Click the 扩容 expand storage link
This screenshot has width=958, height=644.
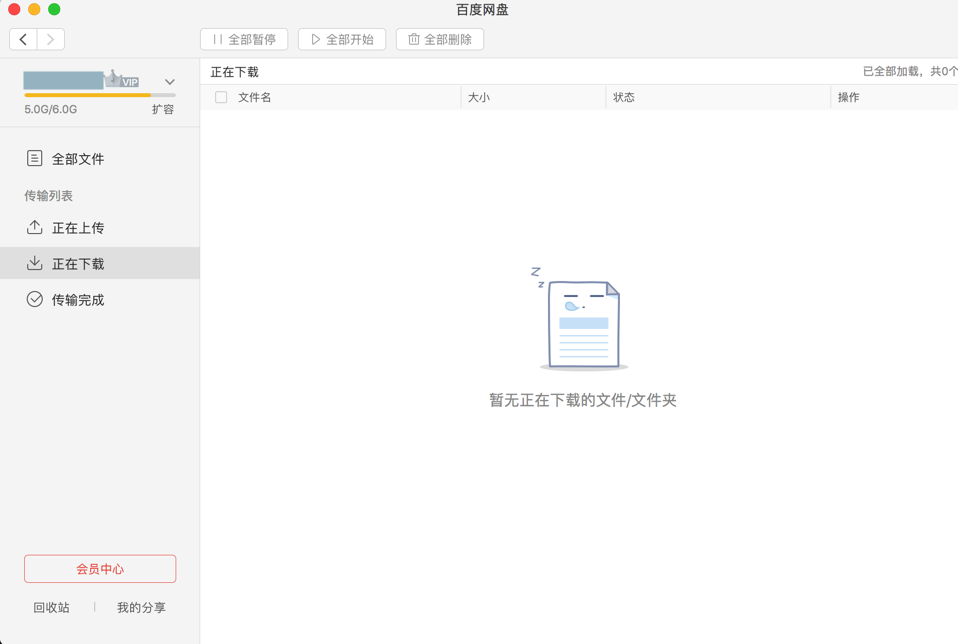click(x=163, y=109)
